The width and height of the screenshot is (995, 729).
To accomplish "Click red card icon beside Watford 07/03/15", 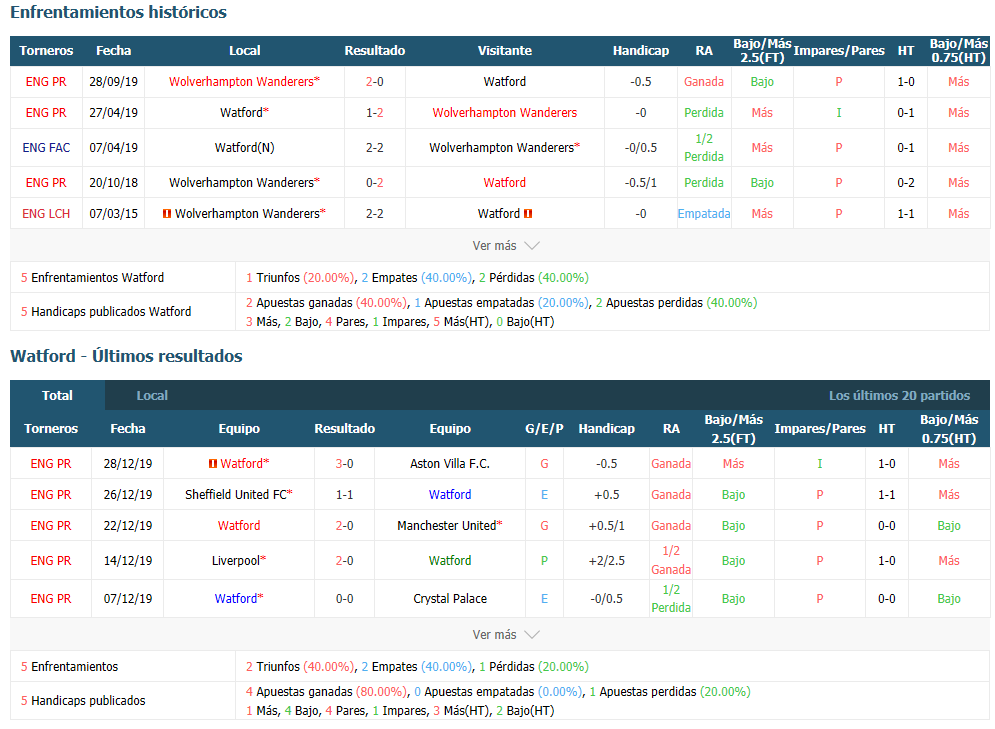I will [x=528, y=214].
